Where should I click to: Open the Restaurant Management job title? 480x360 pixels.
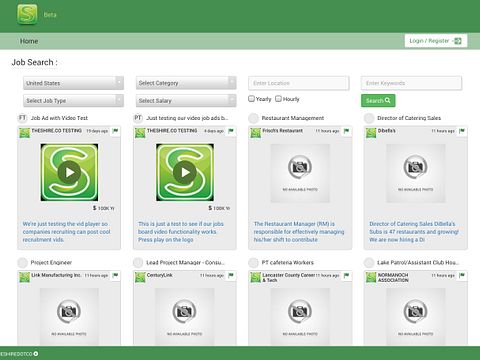click(293, 118)
